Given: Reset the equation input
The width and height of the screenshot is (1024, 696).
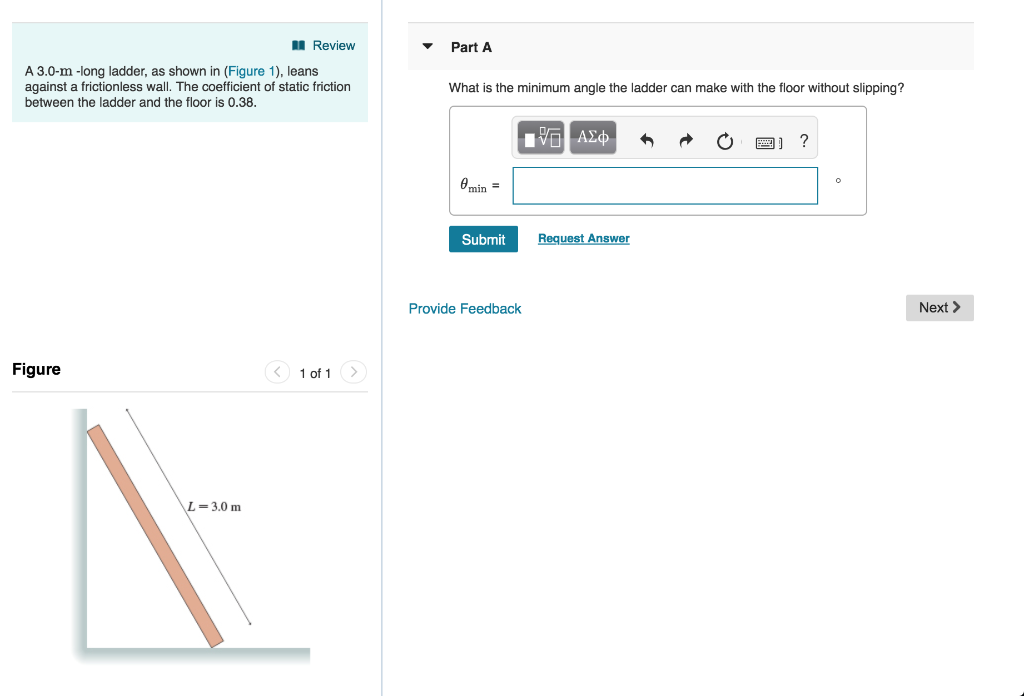Looking at the screenshot, I should [x=724, y=141].
